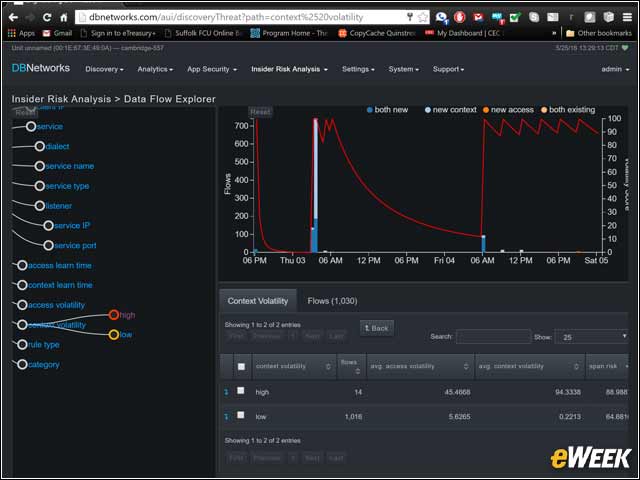Expand the context learn time node
The height and width of the screenshot is (480, 640).
22,285
